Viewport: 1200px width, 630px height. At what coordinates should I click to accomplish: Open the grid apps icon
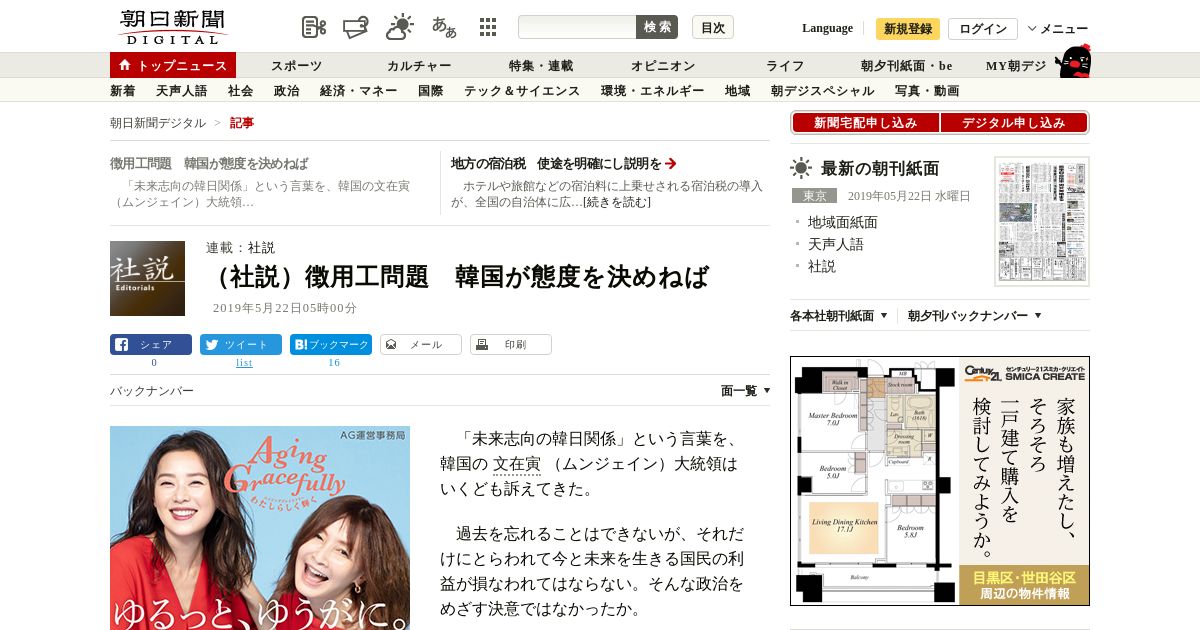[488, 27]
